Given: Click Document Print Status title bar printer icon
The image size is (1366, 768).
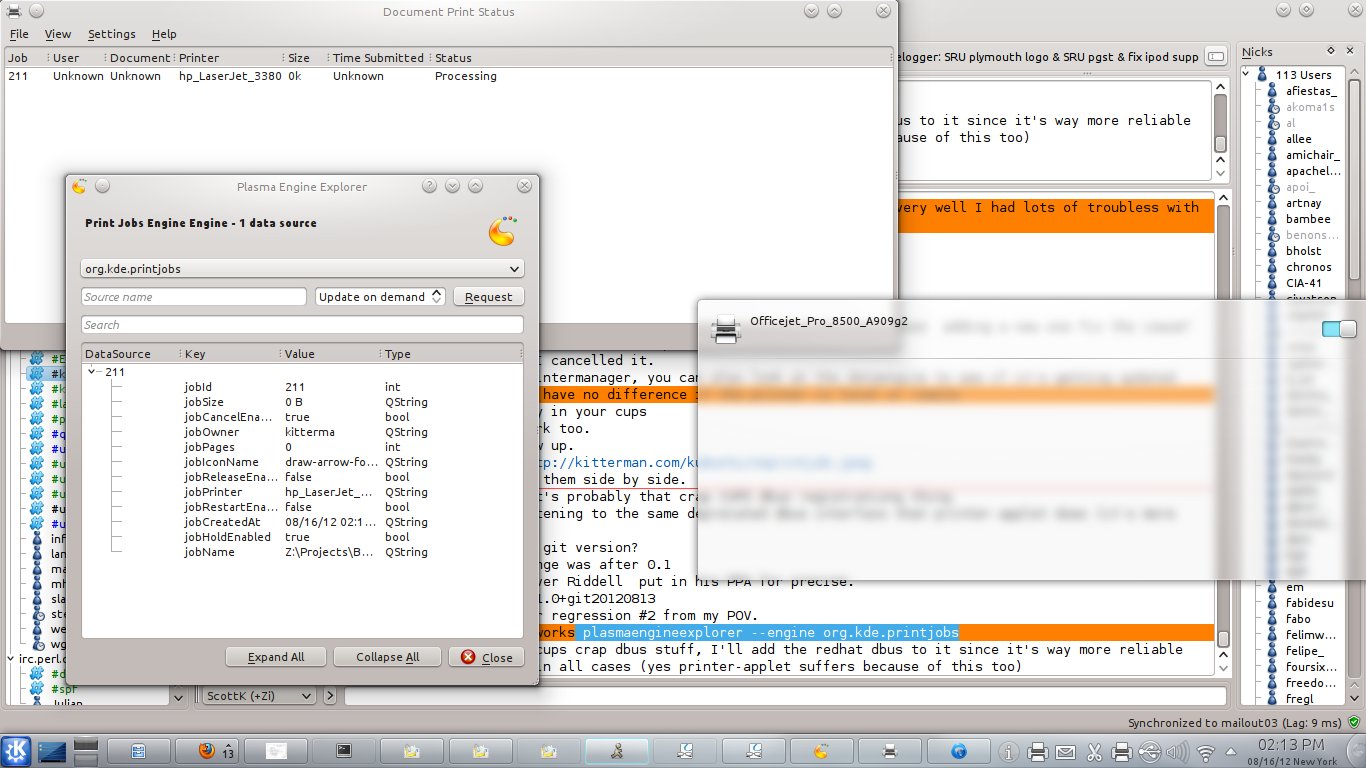Looking at the screenshot, I should click(13, 11).
